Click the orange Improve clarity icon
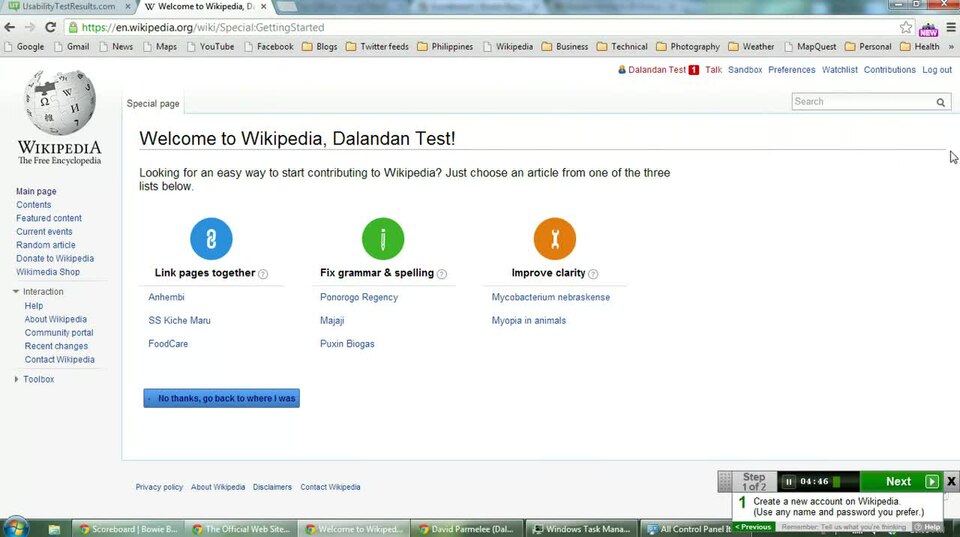Screen dimensions: 960x537 pyautogui.click(x=555, y=239)
